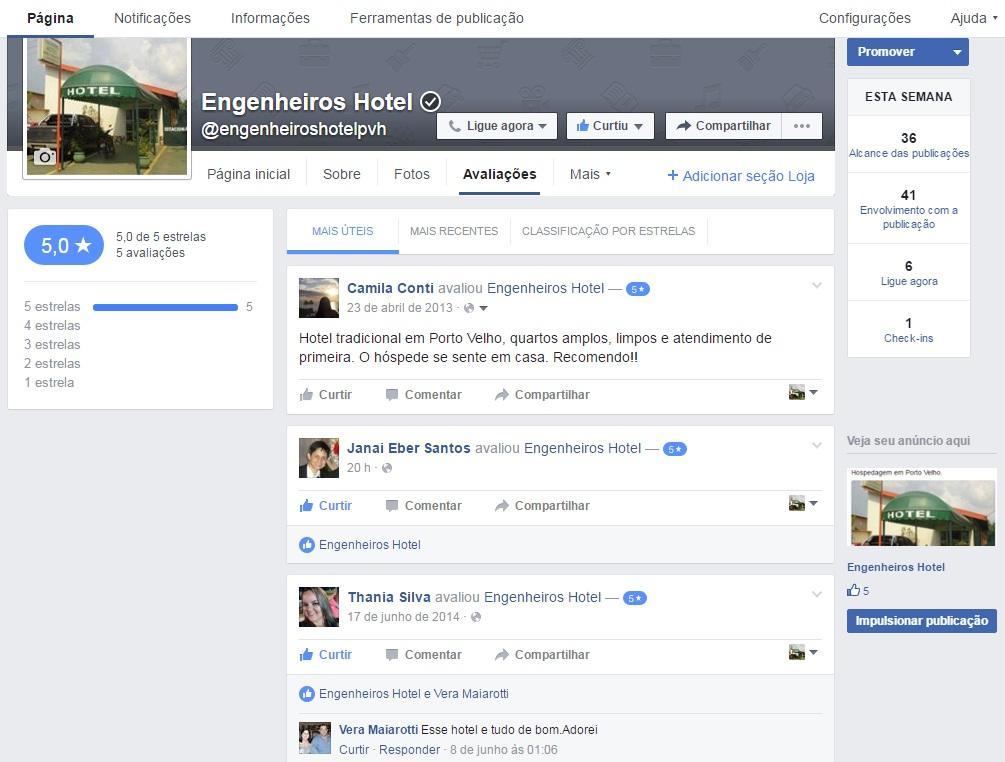This screenshot has width=1005, height=762.
Task: Click the 5-star badge on Thania Silva's review
Action: click(635, 598)
